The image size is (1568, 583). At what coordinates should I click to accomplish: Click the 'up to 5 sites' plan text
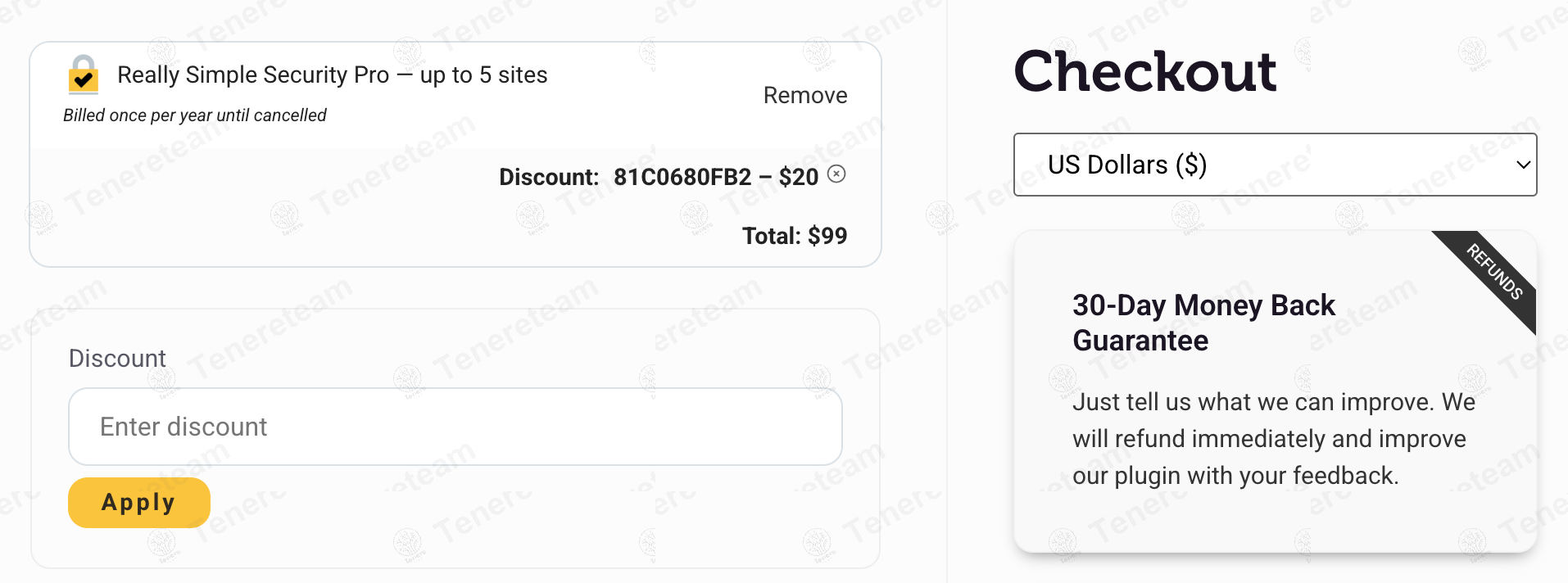click(x=483, y=75)
